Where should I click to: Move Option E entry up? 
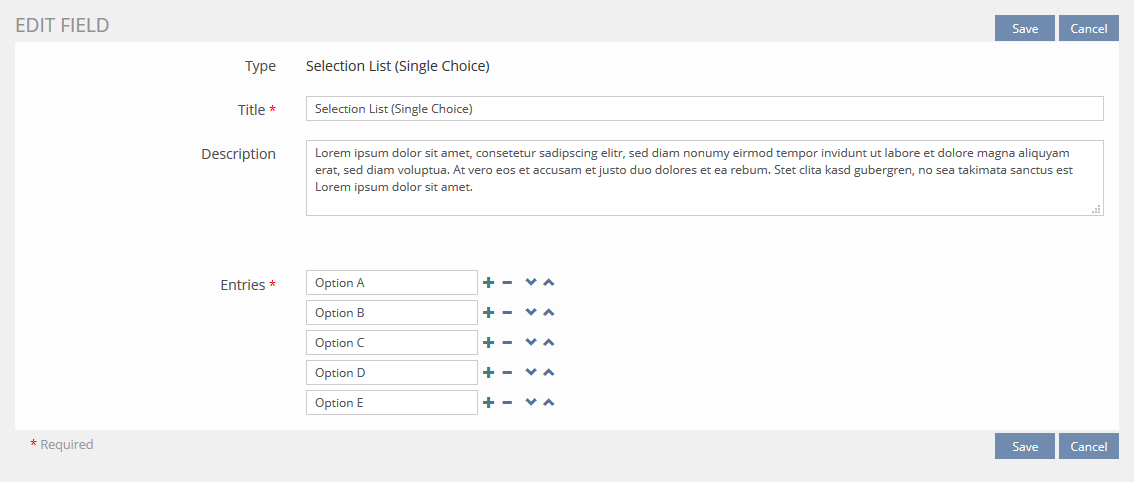[549, 403]
